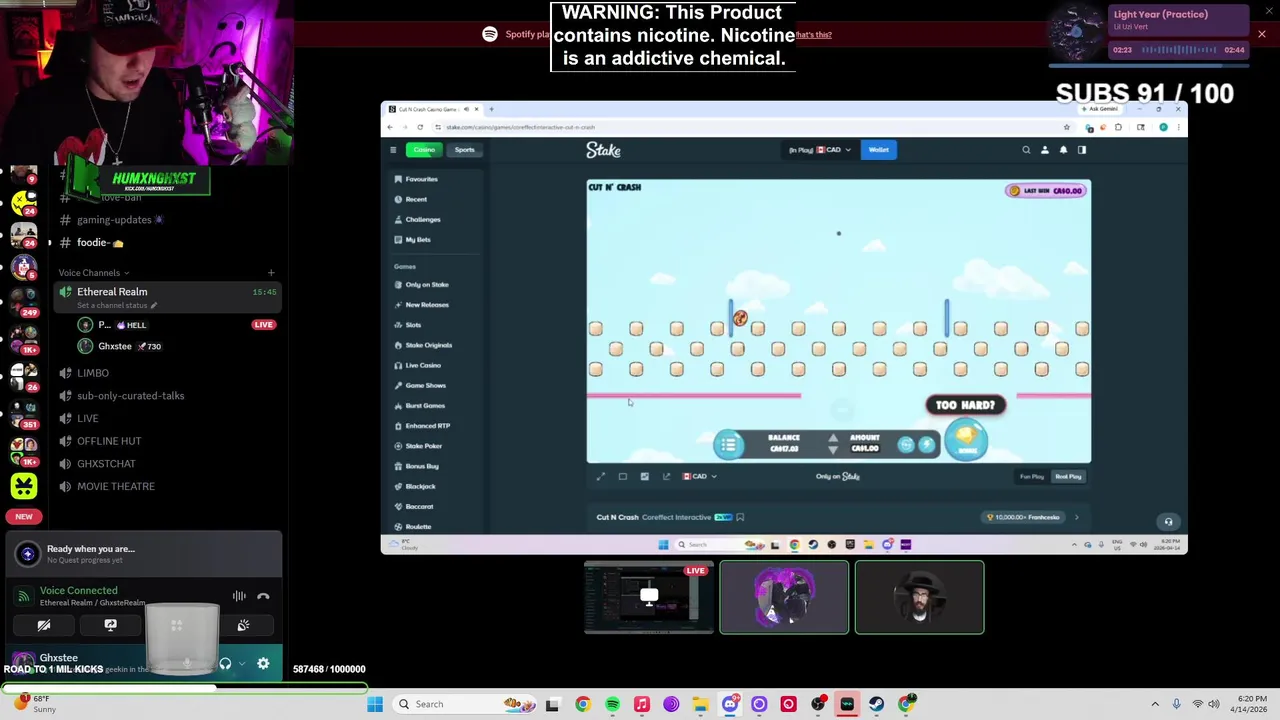
Task: Open the Windows system tray overflow chevron
Action: 1155,704
